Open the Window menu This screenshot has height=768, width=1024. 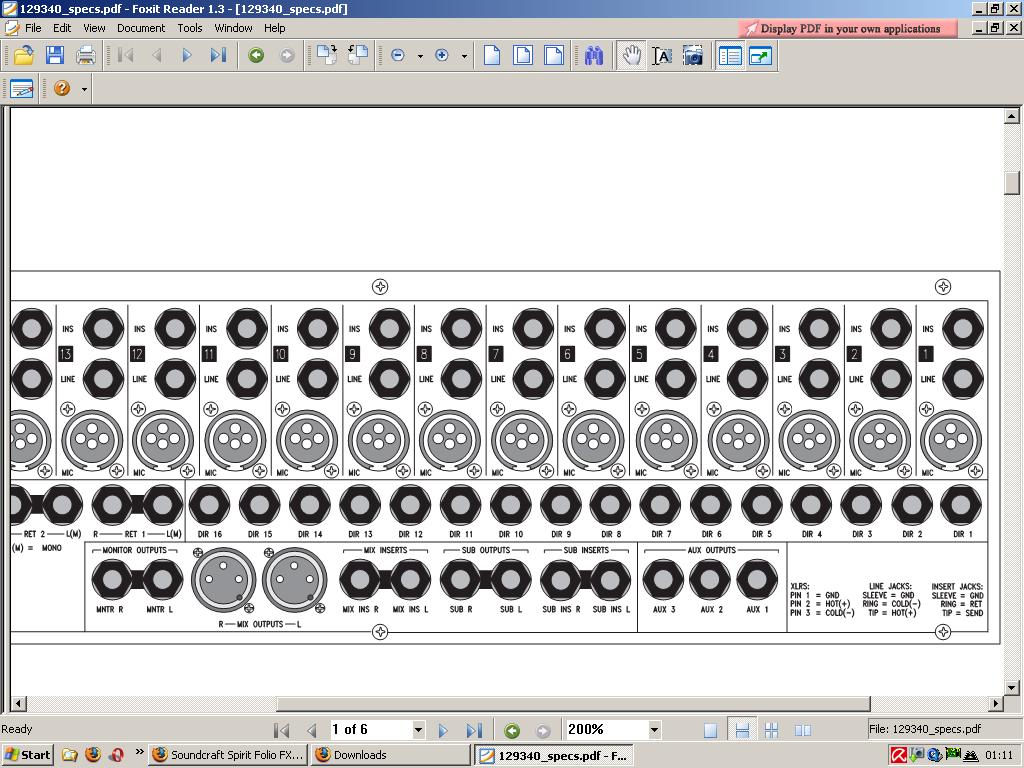pos(233,28)
